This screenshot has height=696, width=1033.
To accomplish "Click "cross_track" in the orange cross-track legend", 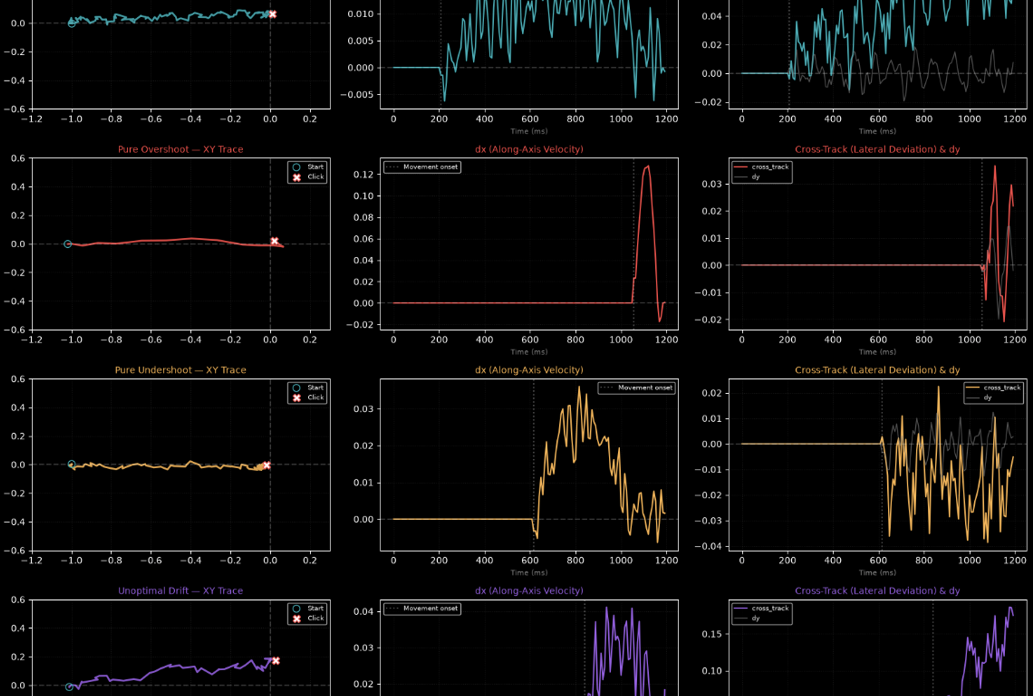I will [1002, 388].
